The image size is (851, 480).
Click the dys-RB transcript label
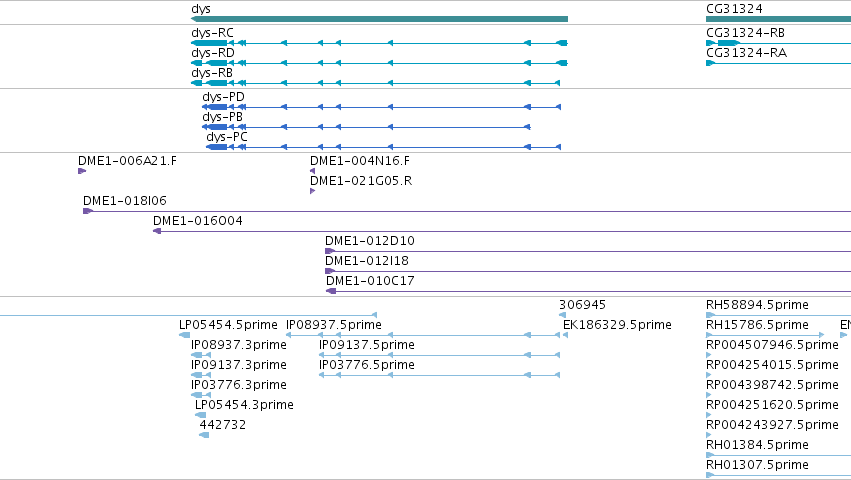[x=212, y=73]
